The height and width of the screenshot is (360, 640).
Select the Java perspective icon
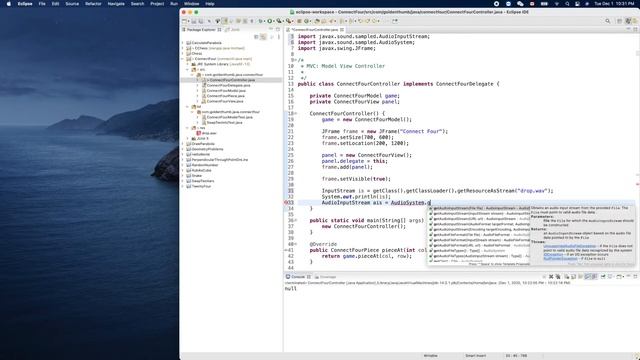pos(628,21)
